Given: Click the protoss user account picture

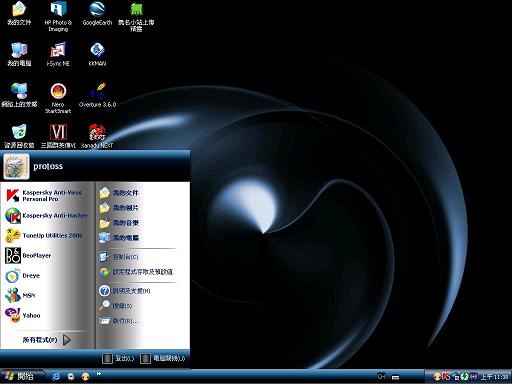Looking at the screenshot, I should click(16, 166).
